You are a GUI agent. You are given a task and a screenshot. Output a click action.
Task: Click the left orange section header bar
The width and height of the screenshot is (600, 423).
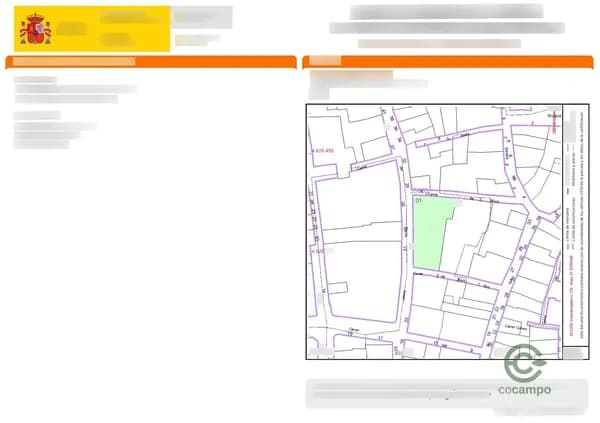(150, 62)
